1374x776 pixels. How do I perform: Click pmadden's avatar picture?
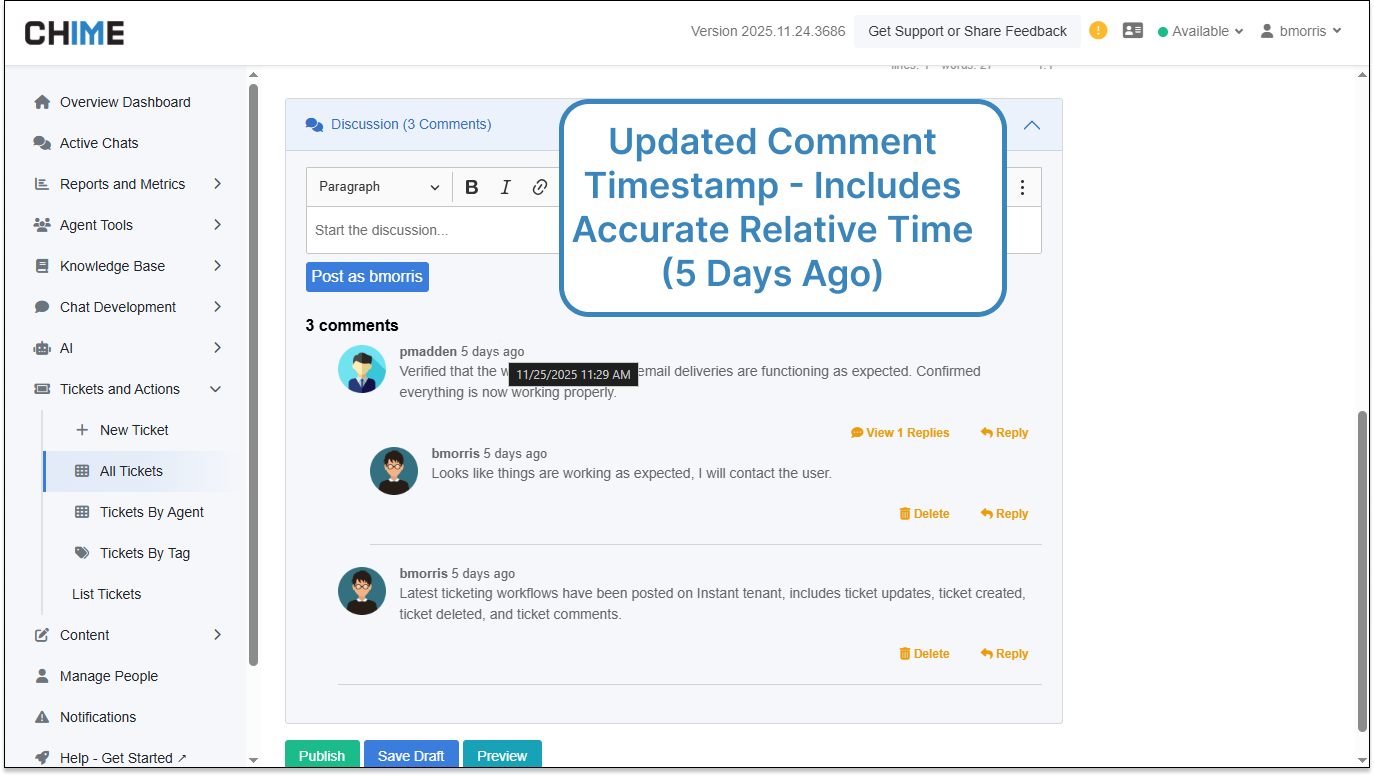point(362,369)
